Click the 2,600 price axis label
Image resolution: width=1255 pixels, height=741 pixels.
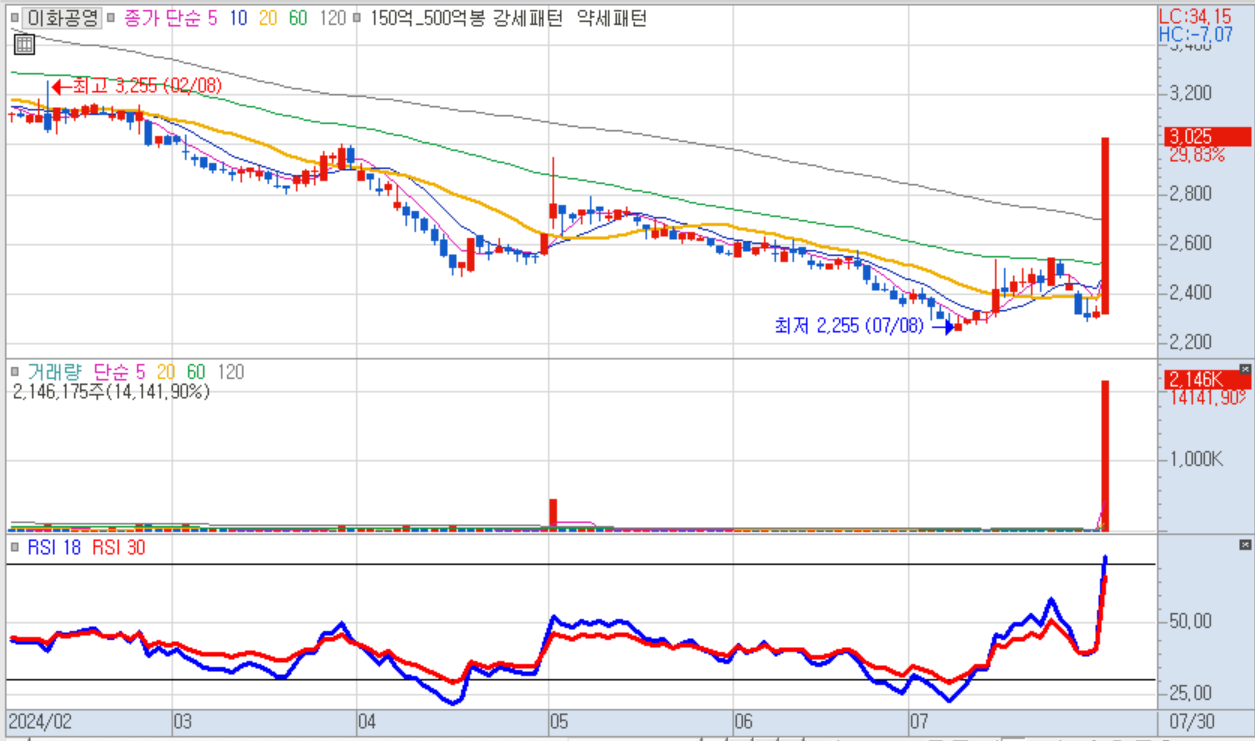(1190, 243)
